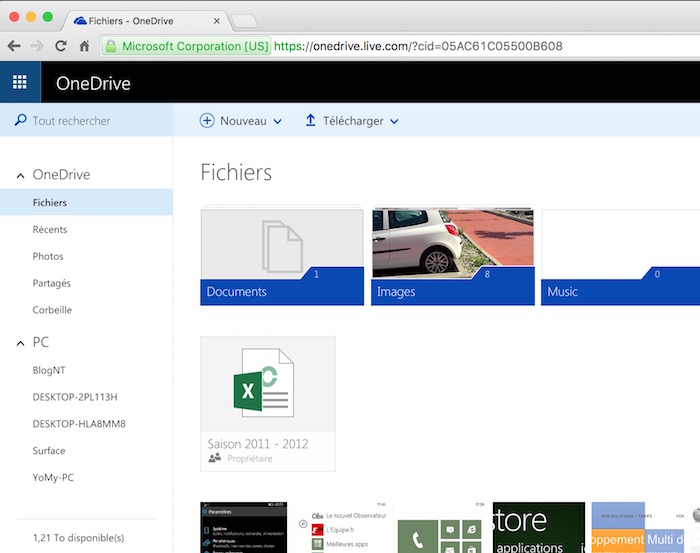The width and height of the screenshot is (700, 553).
Task: Collapse the PC section in the sidebar
Action: pyautogui.click(x=21, y=343)
